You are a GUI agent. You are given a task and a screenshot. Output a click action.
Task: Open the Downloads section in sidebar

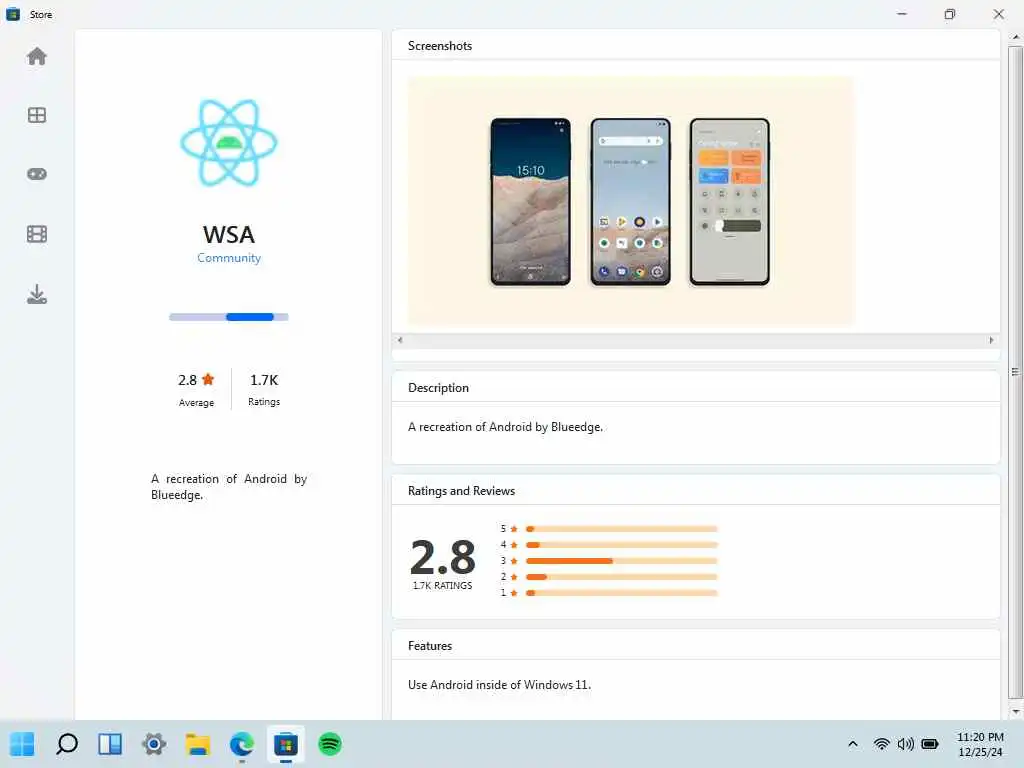click(37, 295)
